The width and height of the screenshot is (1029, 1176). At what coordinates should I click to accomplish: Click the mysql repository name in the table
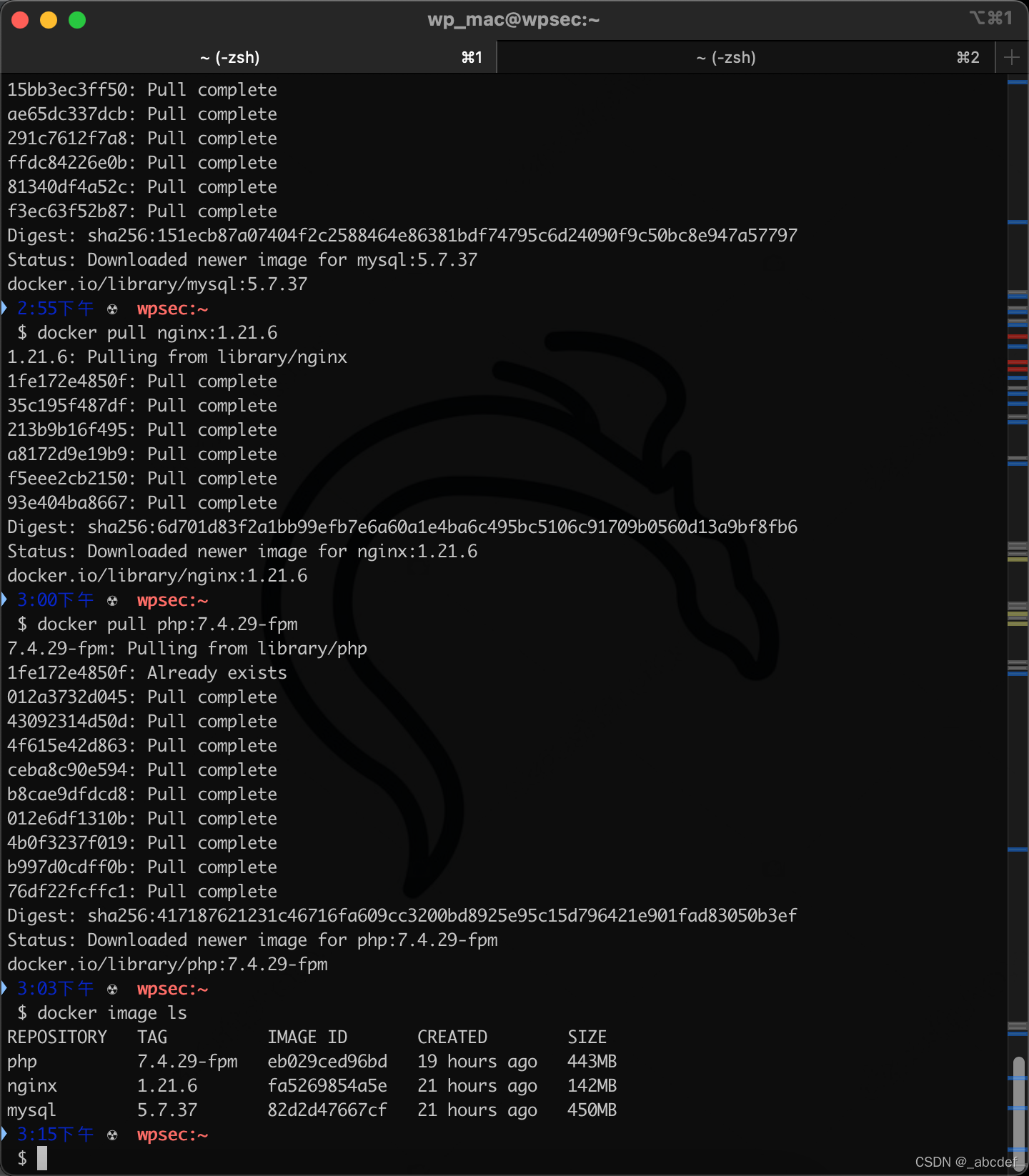pyautogui.click(x=31, y=1110)
